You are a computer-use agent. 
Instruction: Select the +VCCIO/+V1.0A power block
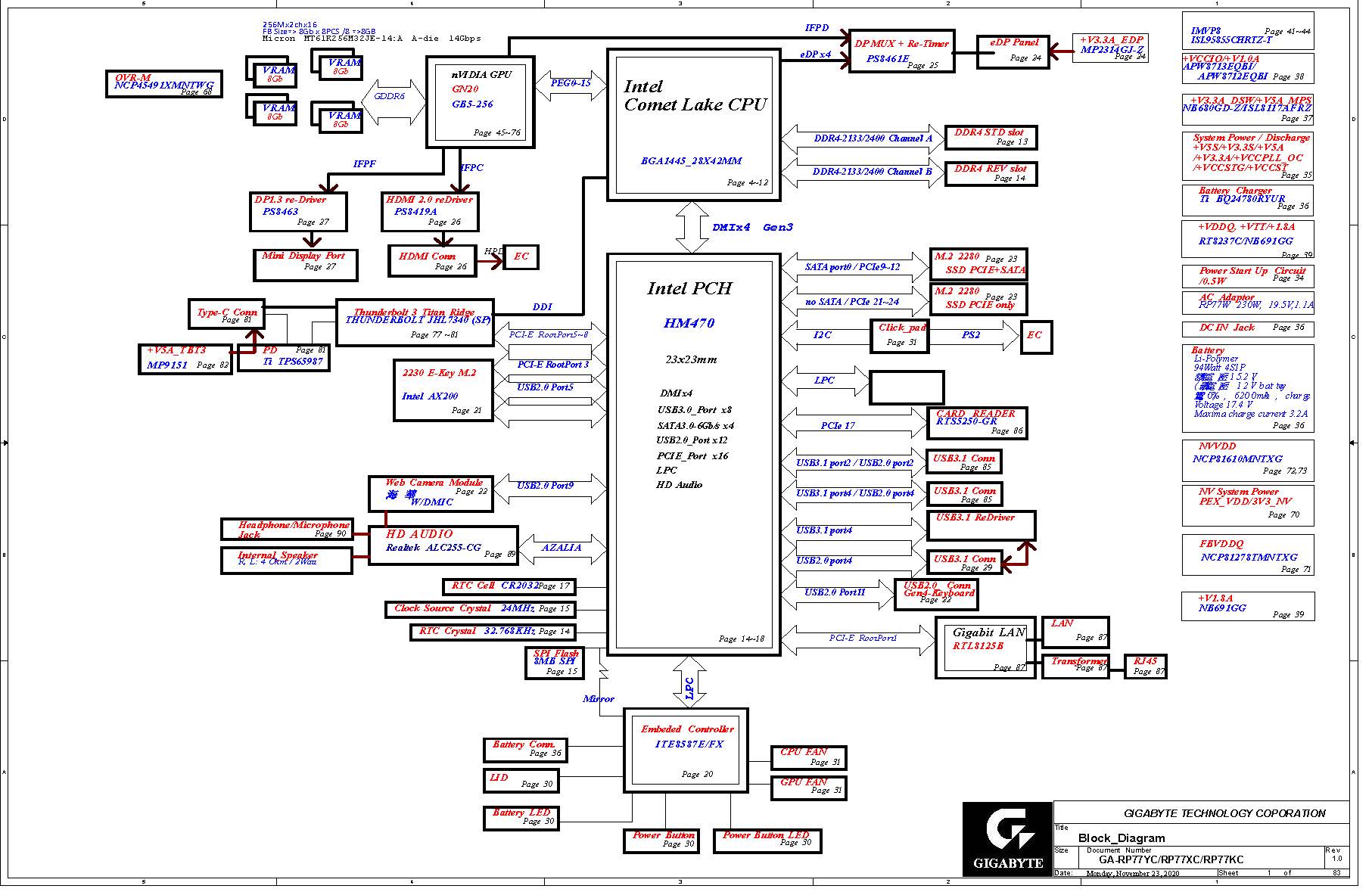(x=1248, y=69)
